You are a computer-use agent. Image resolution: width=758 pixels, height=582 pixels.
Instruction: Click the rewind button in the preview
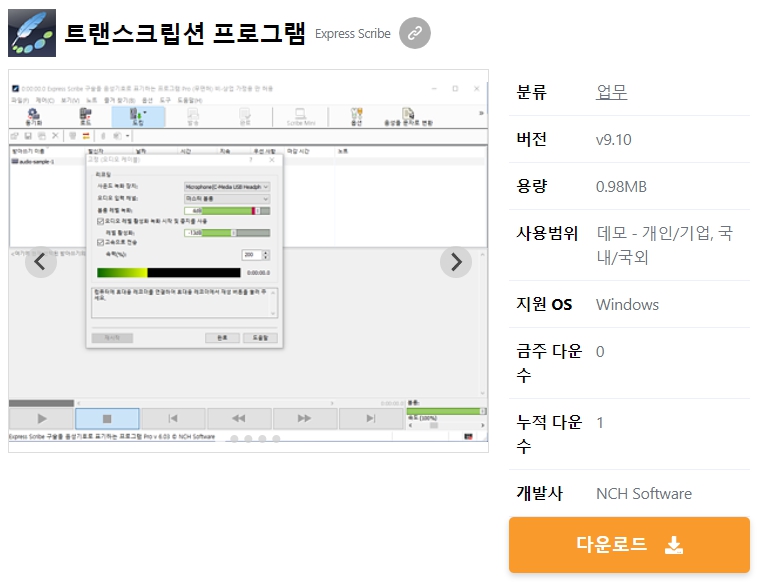pos(239,419)
